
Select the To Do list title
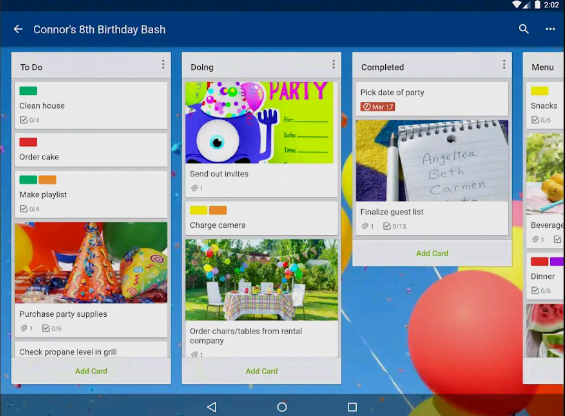(31, 67)
